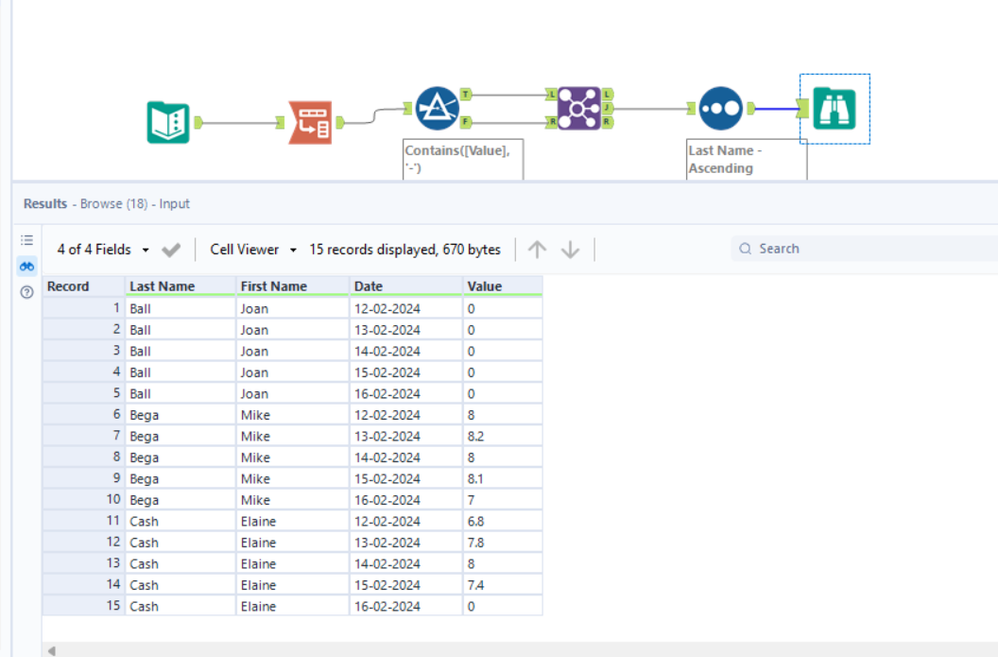
Task: Select First Name cell Joan in record 3
Action: pos(293,351)
